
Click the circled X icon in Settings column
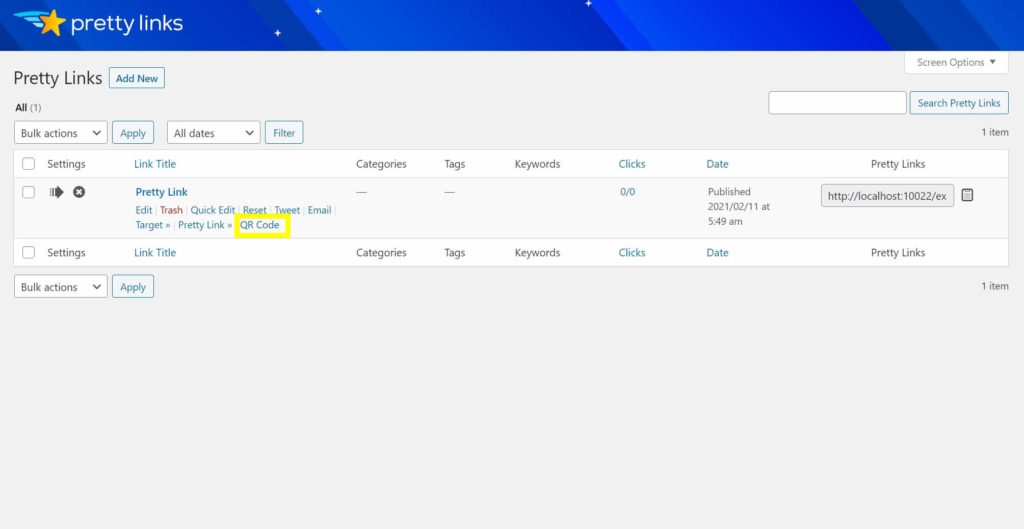(79, 192)
